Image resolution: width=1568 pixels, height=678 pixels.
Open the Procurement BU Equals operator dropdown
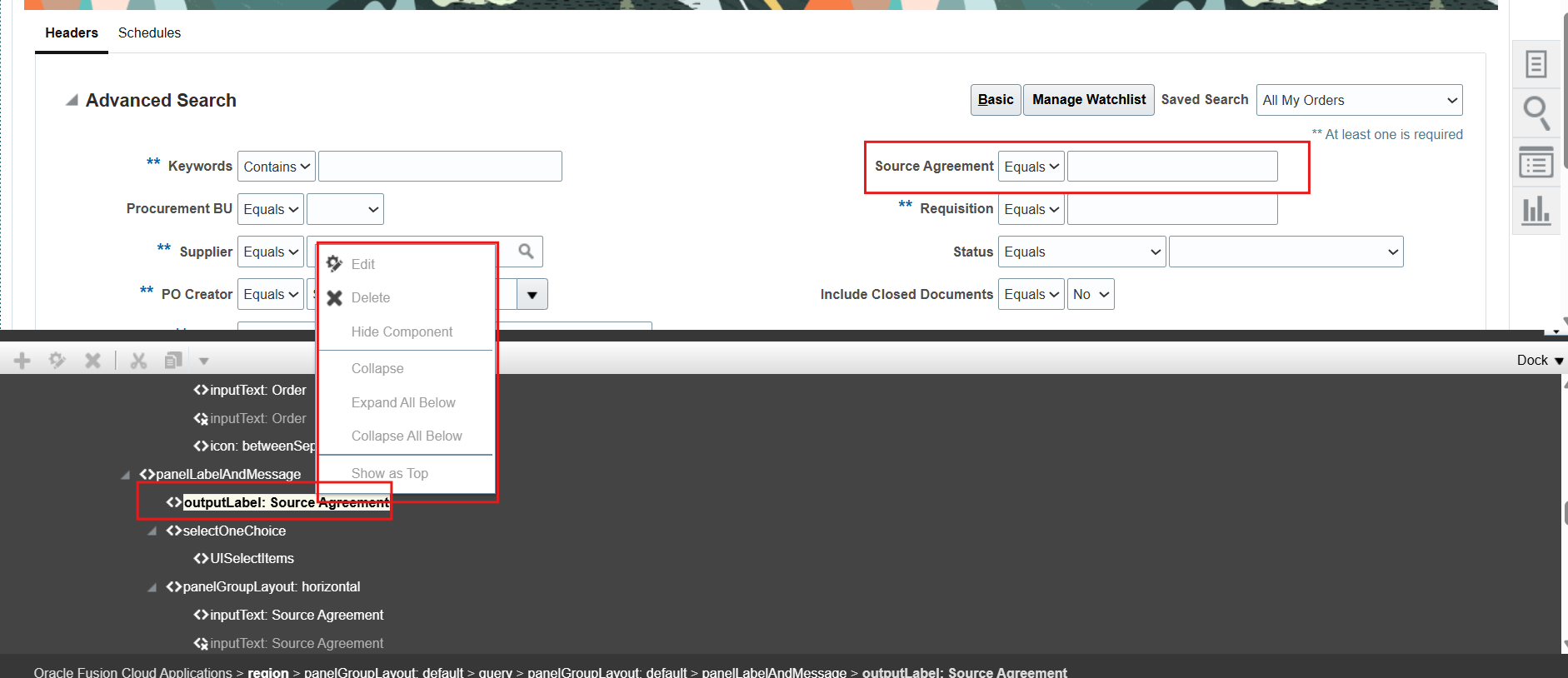click(271, 209)
